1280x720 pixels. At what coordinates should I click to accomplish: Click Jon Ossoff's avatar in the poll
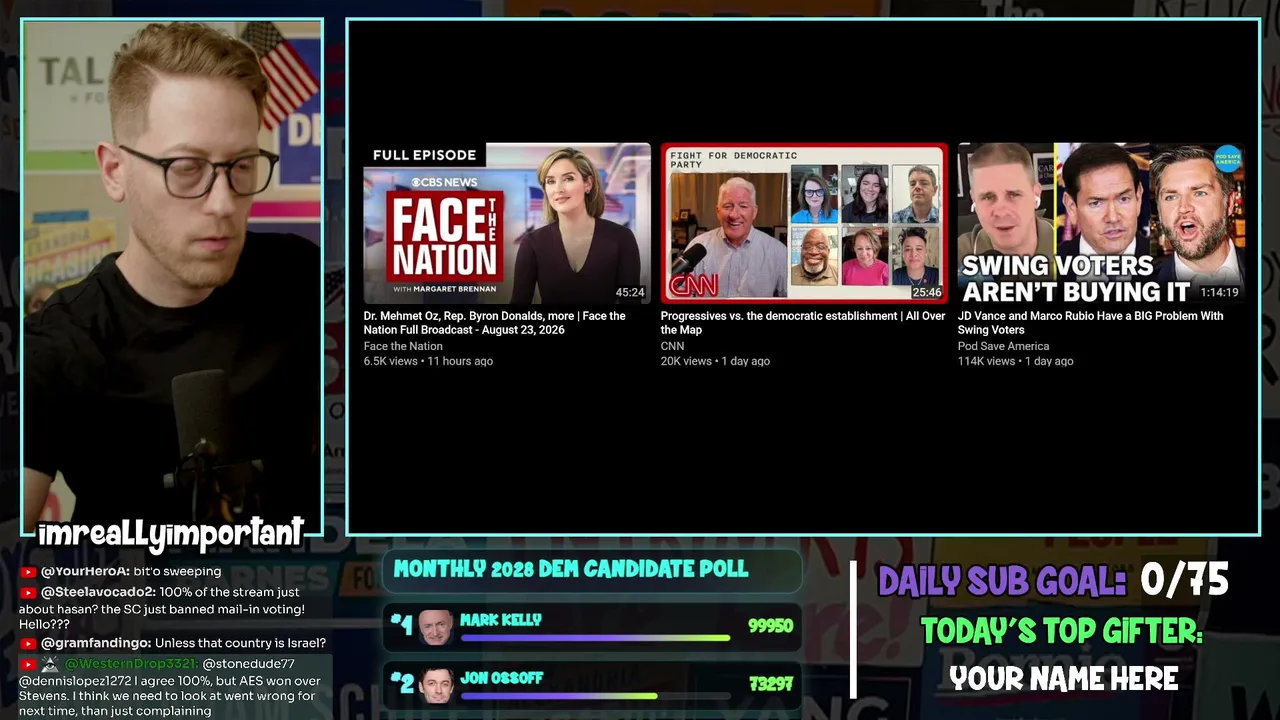point(435,685)
